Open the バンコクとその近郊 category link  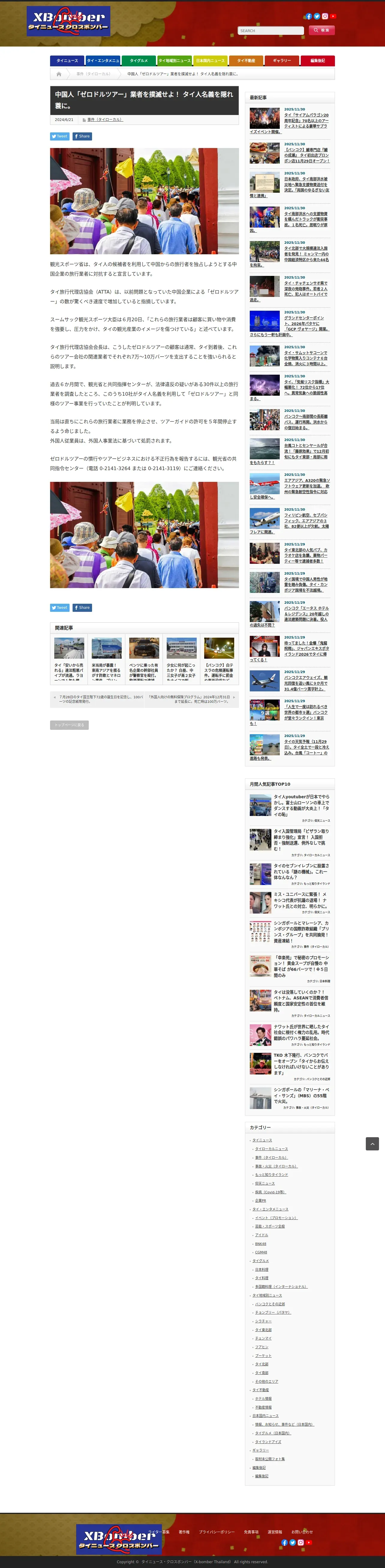pos(270,1304)
